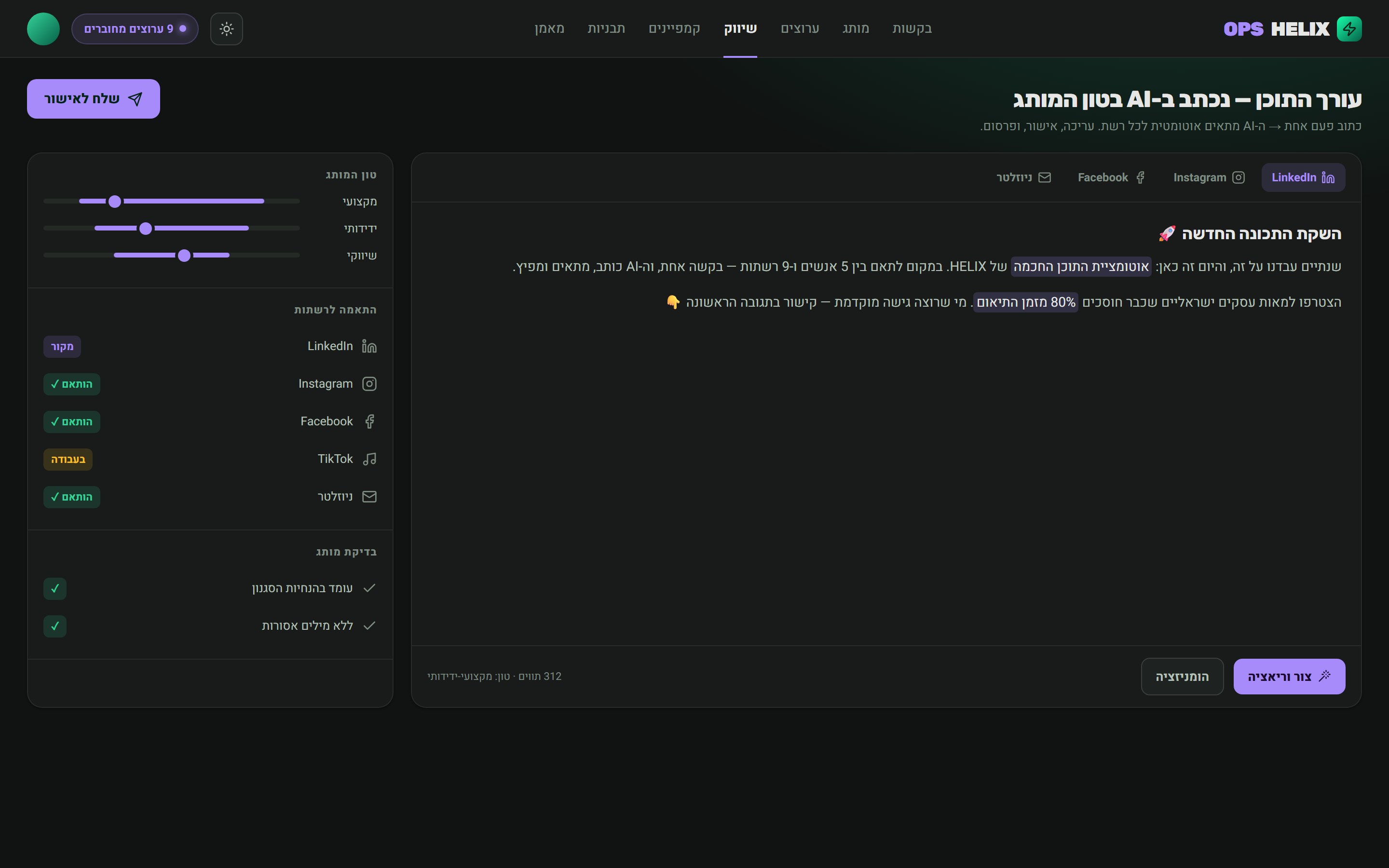Click the Facebook icon in the editor tab
1389x868 pixels.
tap(1141, 177)
